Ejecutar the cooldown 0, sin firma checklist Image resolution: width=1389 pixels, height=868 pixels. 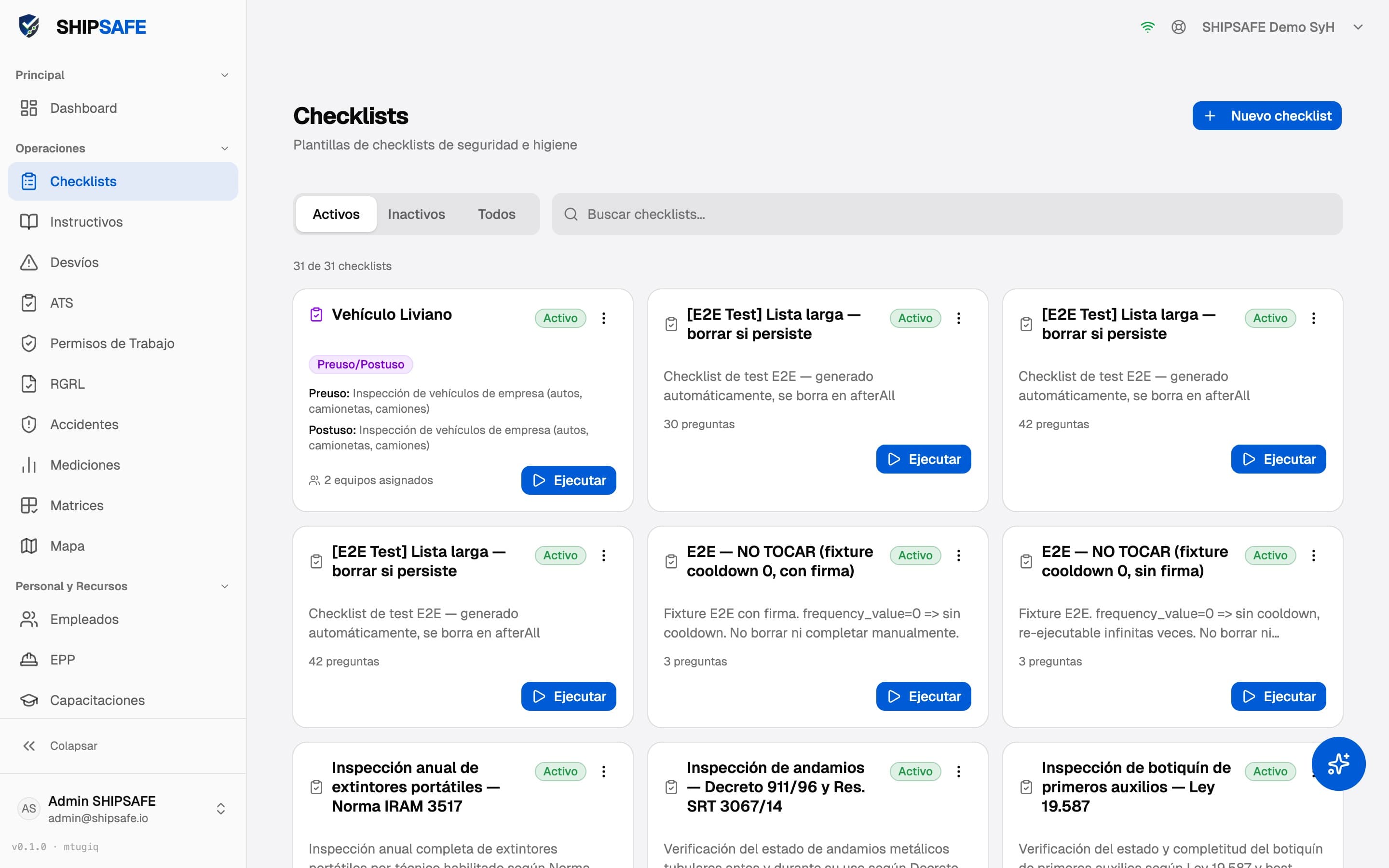pyautogui.click(x=1278, y=696)
